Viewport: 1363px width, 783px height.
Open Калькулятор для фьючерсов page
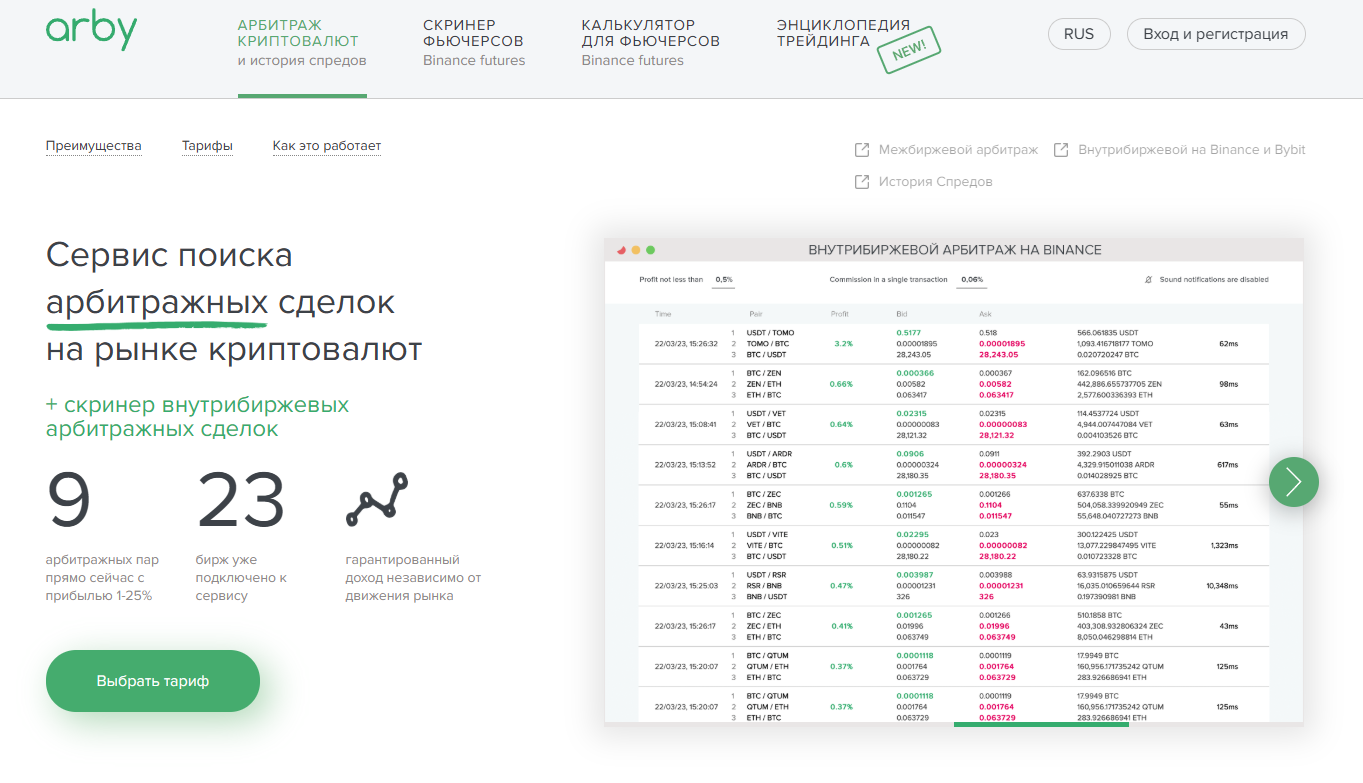coord(651,43)
